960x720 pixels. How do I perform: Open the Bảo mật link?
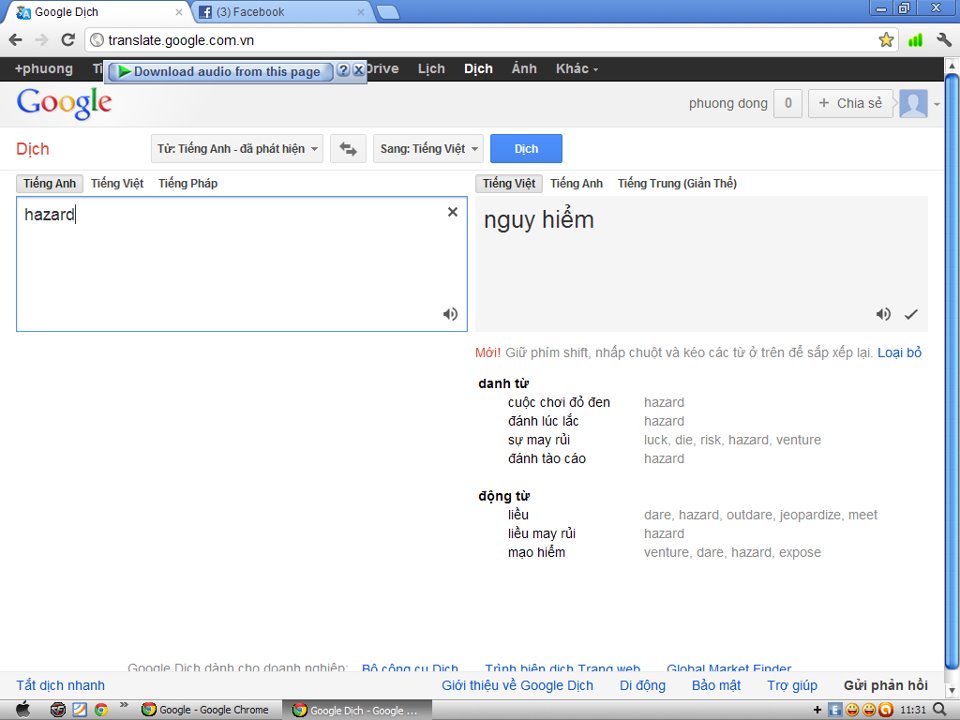point(716,685)
